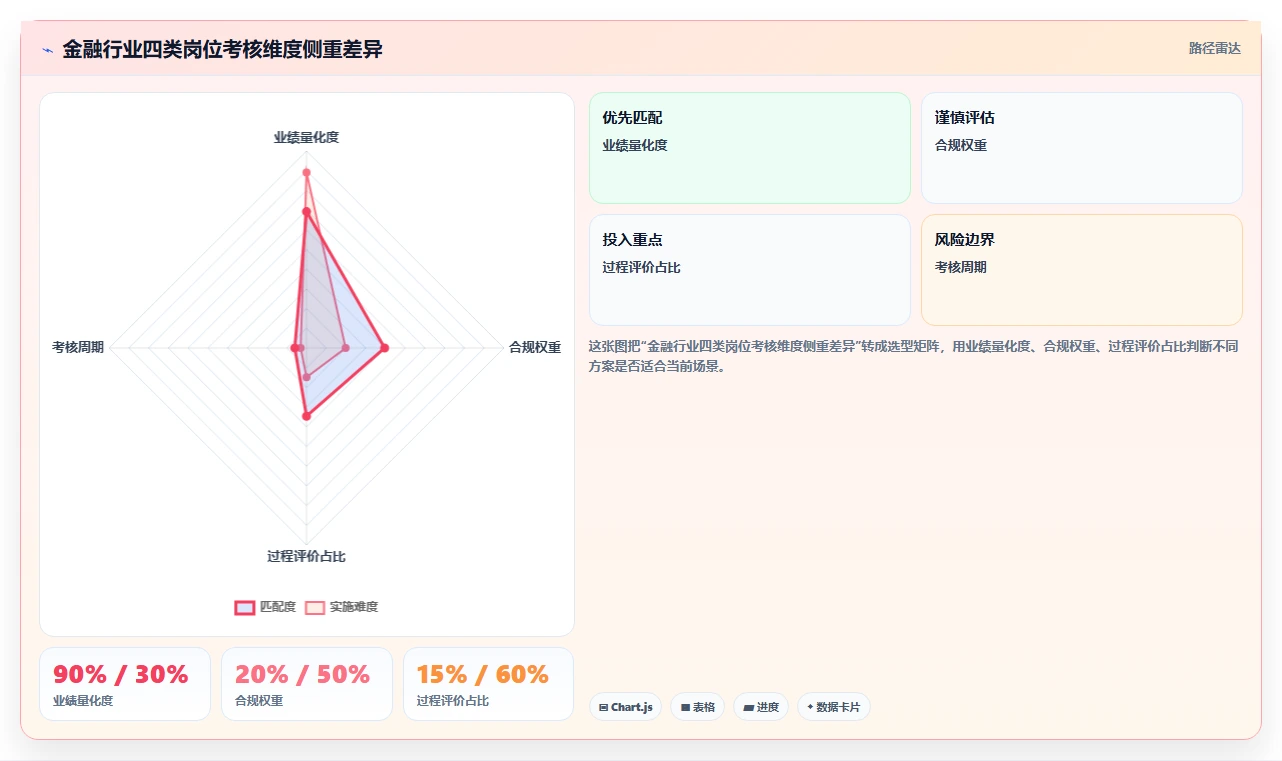
Task: Click the 考核周期 radar axis label
Action: 78,347
